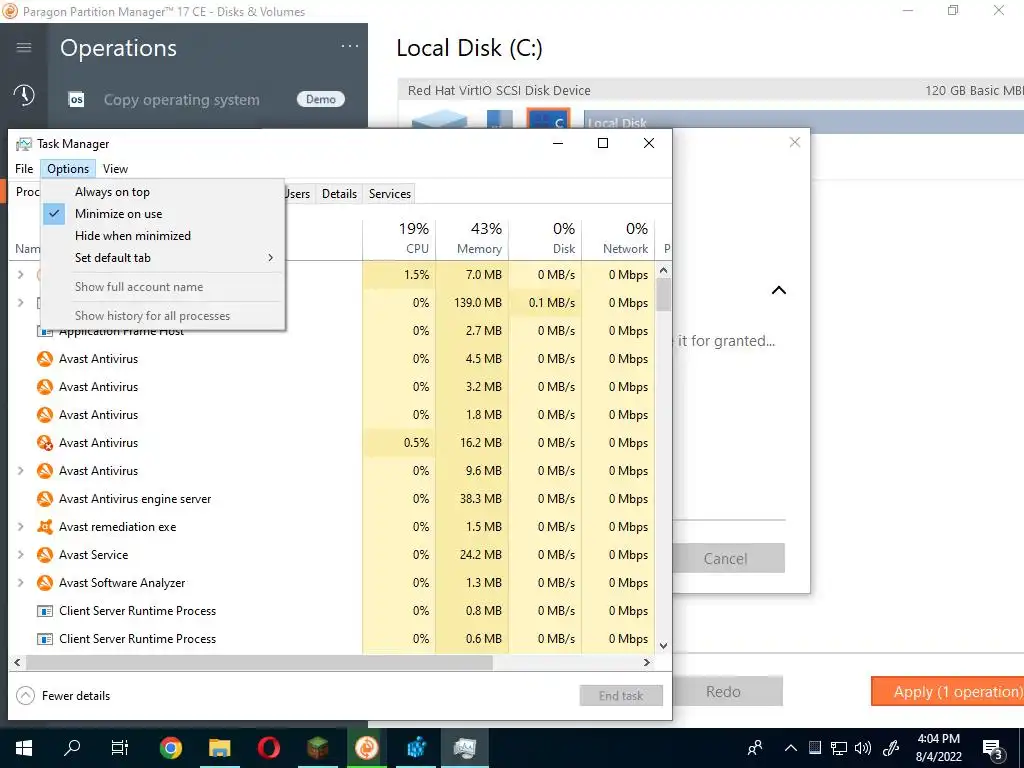Select the Avast remediation exe process

click(331, 527)
